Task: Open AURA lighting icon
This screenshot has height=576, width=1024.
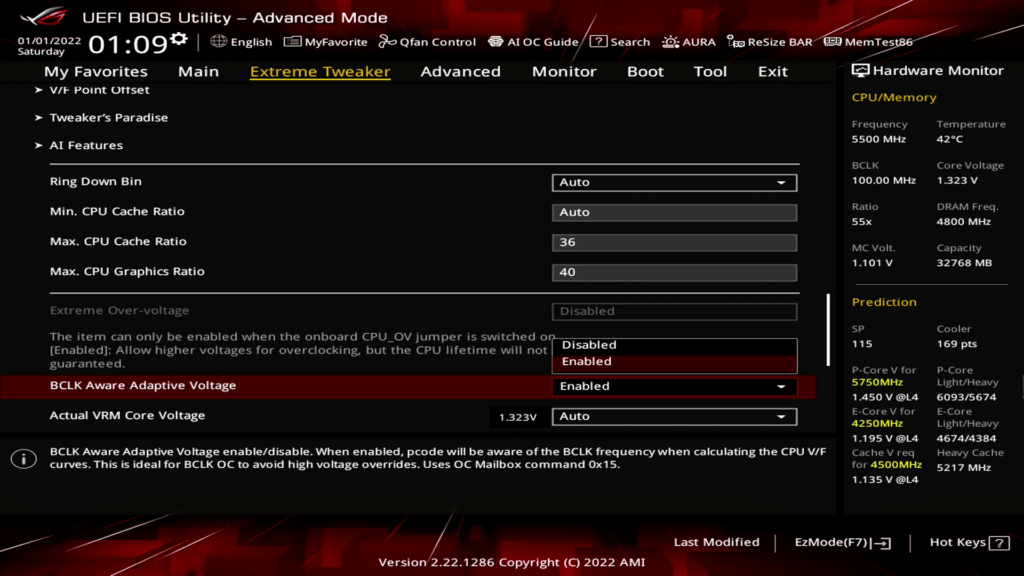Action: (x=670, y=42)
